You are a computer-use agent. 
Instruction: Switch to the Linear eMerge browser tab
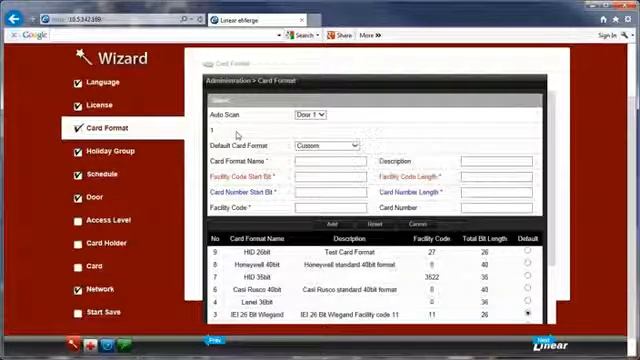coord(258,20)
